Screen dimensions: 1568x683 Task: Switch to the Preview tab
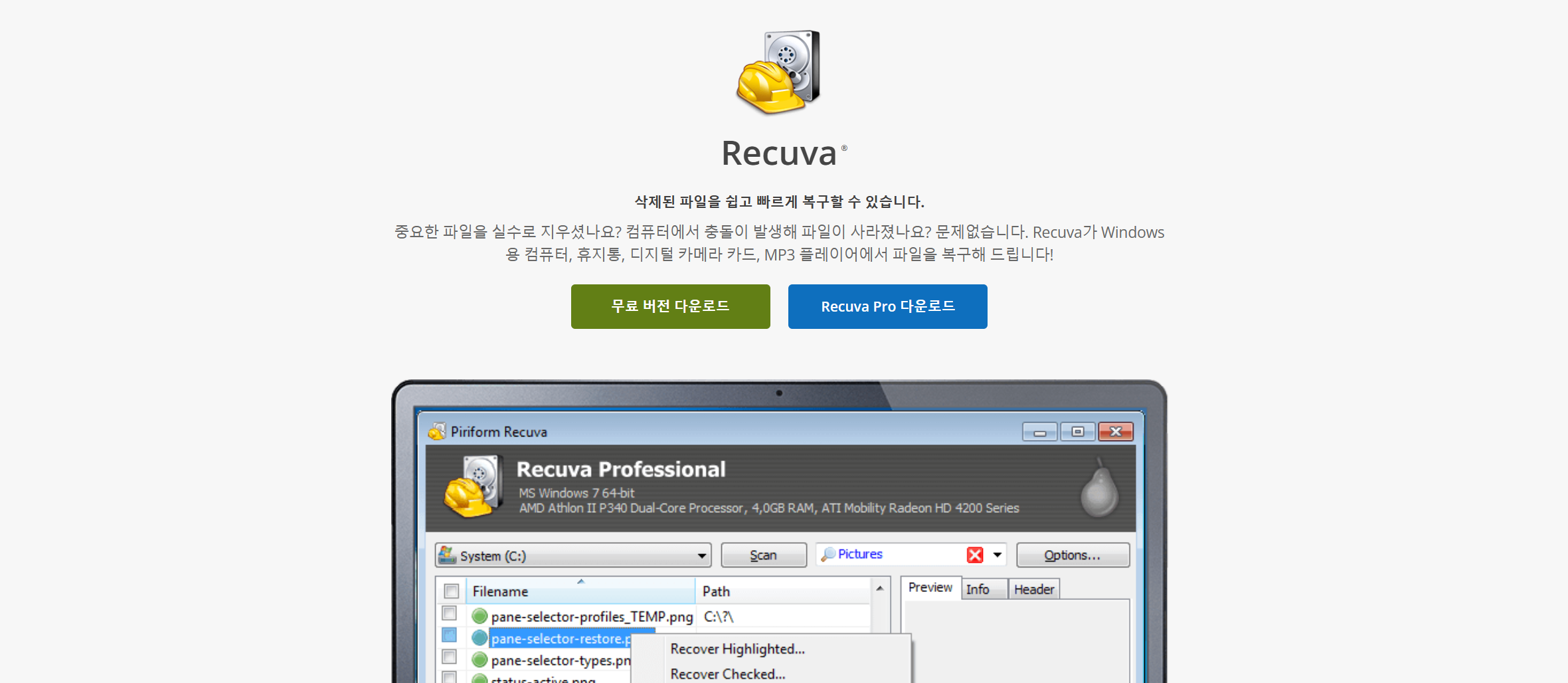coord(930,588)
